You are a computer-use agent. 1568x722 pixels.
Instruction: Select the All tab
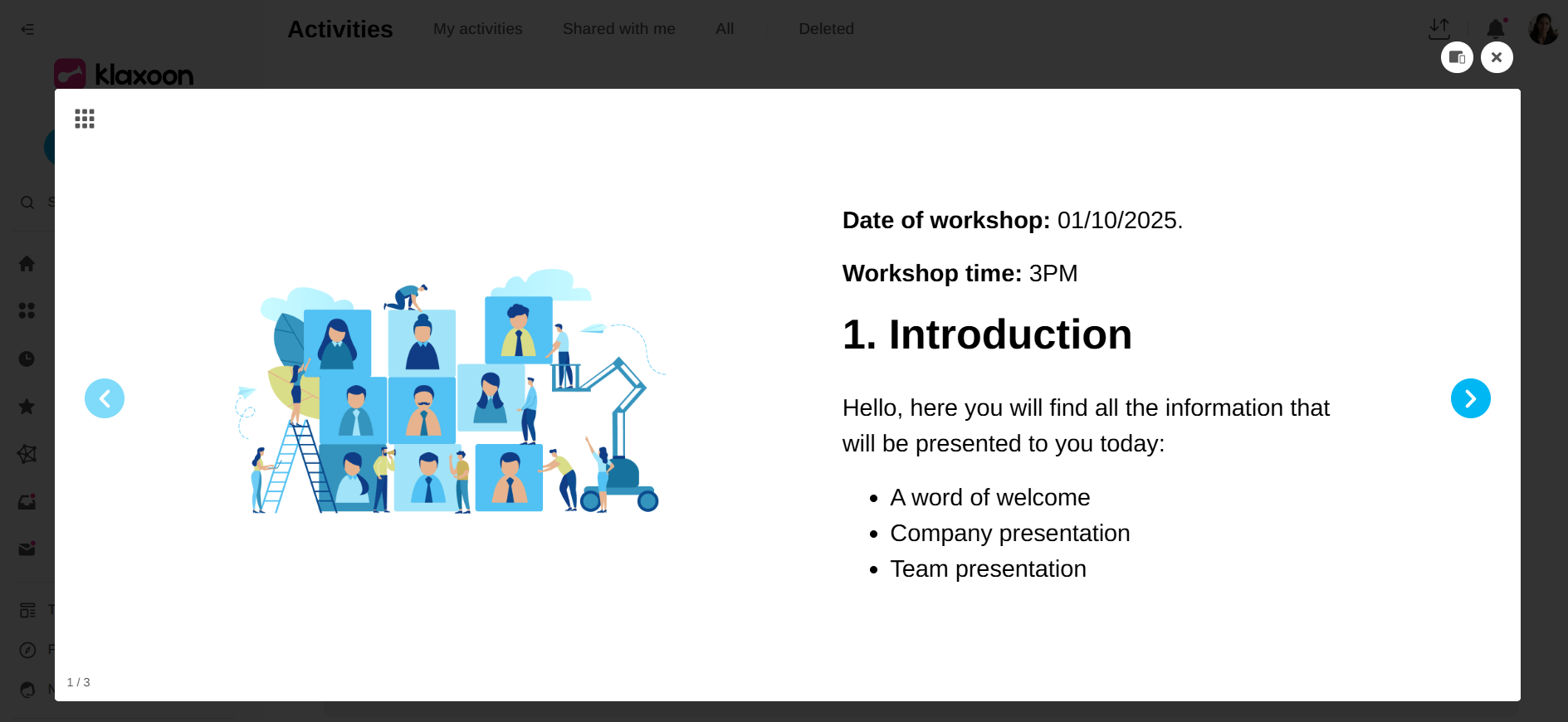725,29
